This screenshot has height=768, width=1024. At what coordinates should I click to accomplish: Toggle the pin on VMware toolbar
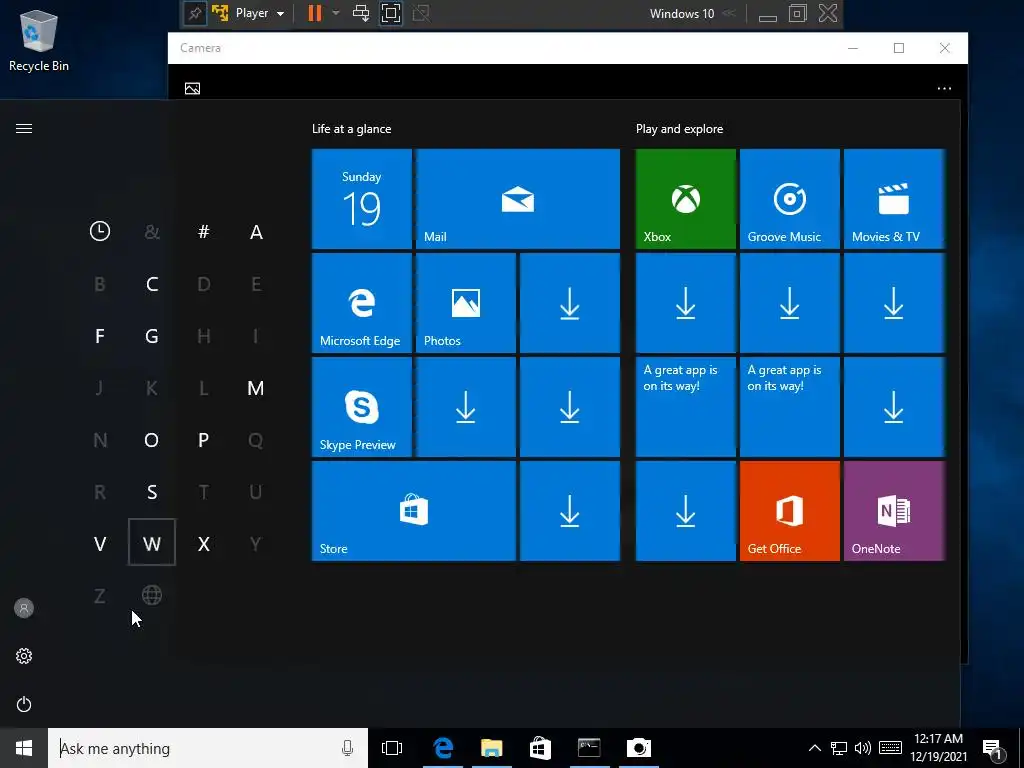point(195,13)
